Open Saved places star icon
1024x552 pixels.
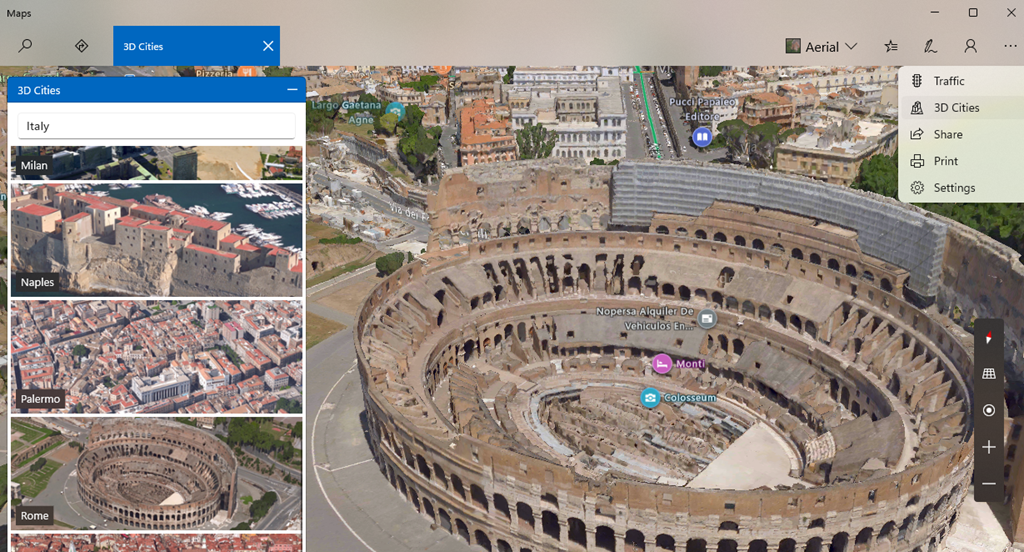(891, 46)
